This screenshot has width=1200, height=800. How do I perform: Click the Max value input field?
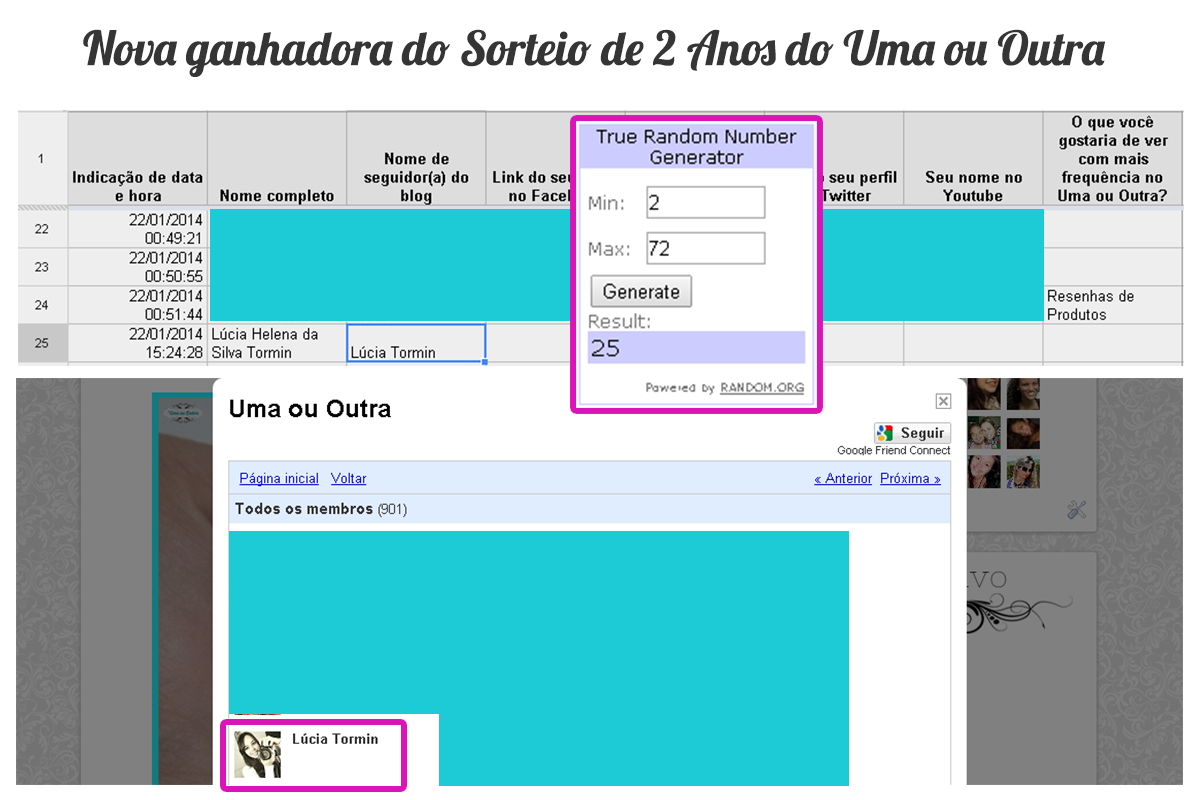pyautogui.click(x=705, y=248)
